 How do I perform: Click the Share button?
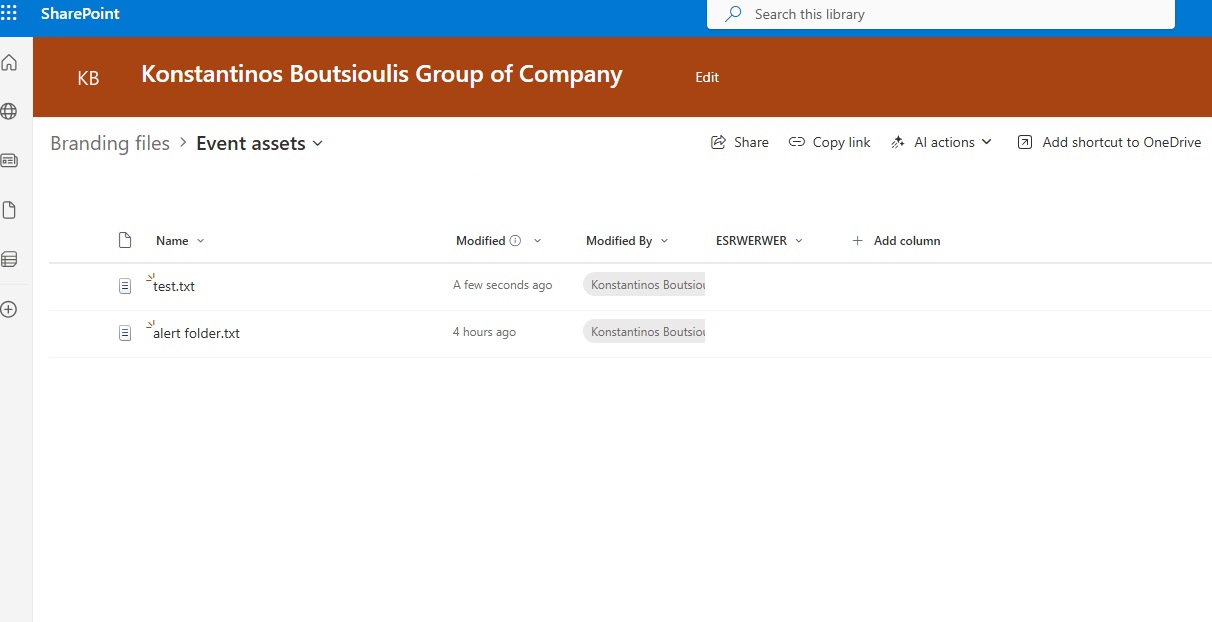[x=740, y=142]
